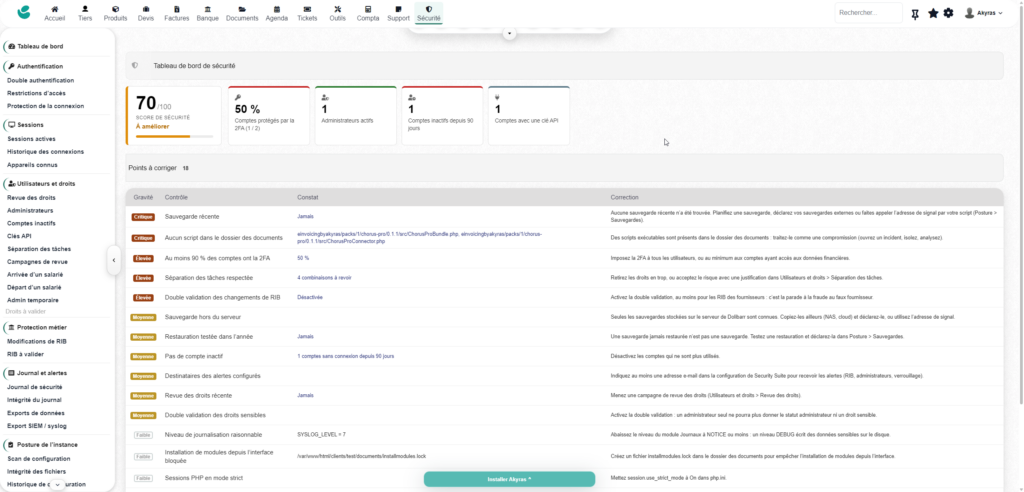Open the Authentification section heading
Viewport: 1024px width, 492px height.
click(x=40, y=67)
